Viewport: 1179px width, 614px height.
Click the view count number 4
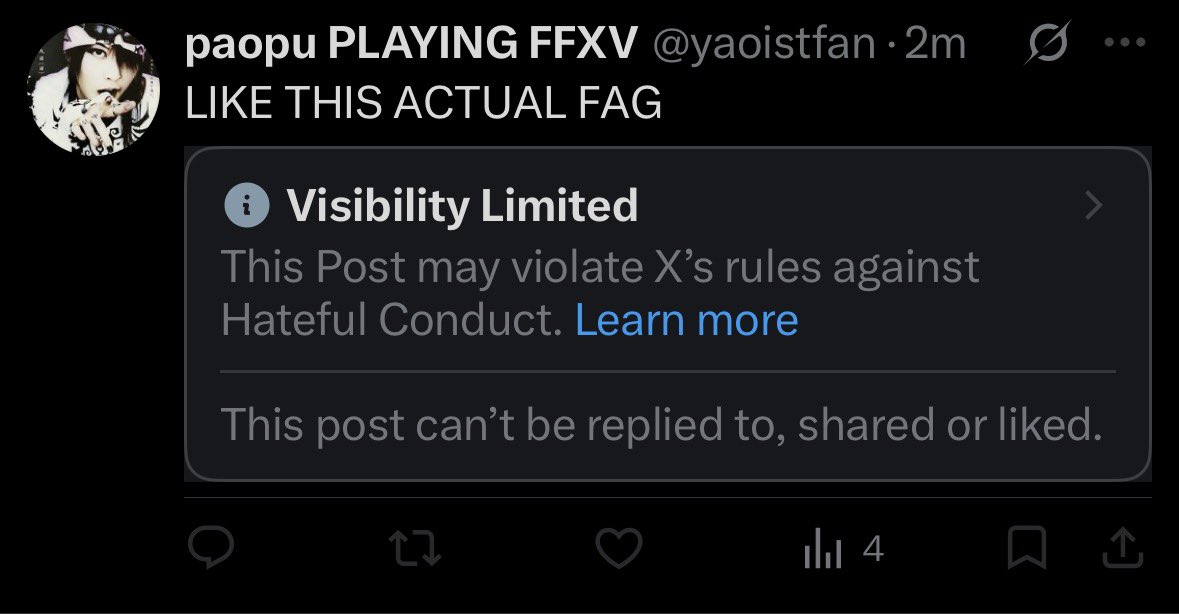(872, 549)
